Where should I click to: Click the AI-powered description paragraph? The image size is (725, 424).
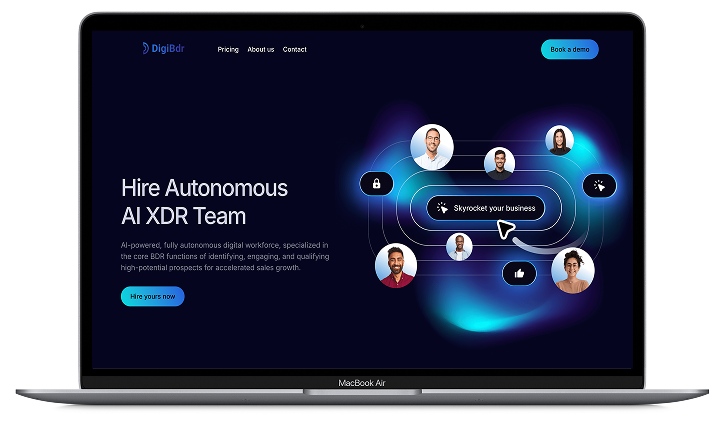click(x=224, y=256)
